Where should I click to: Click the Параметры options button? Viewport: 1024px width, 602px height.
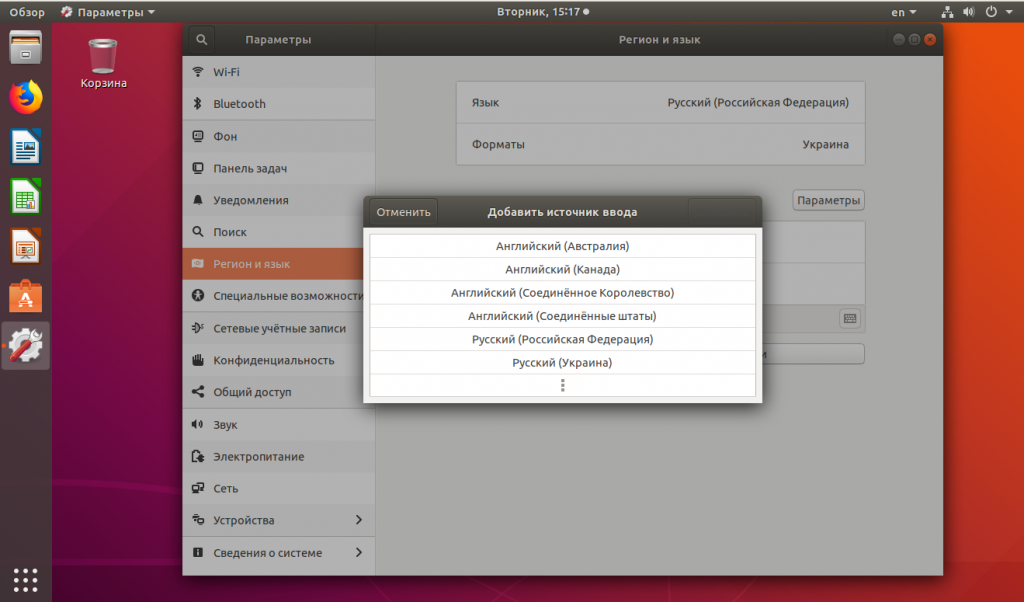(x=828, y=200)
